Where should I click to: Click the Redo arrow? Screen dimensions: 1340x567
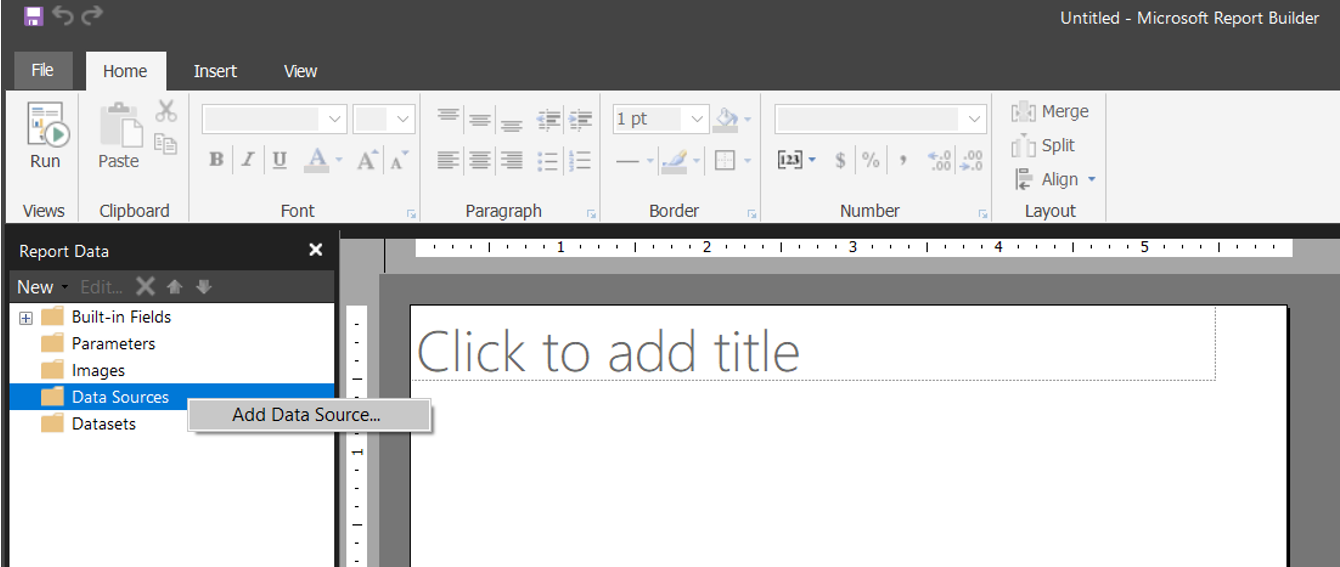click(x=92, y=16)
